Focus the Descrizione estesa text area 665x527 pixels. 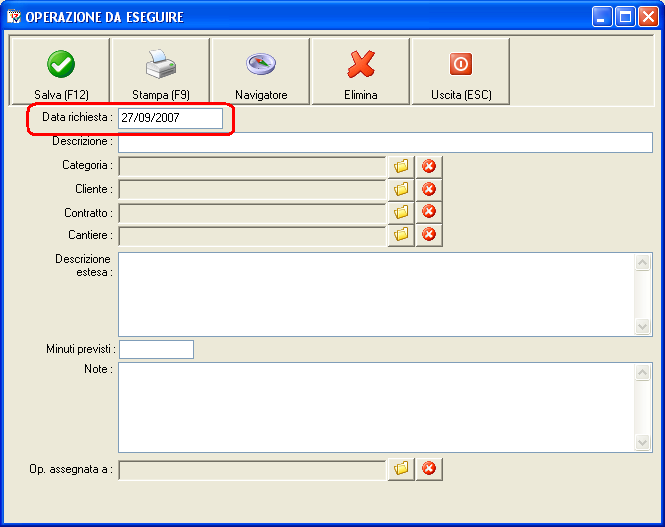coord(377,295)
